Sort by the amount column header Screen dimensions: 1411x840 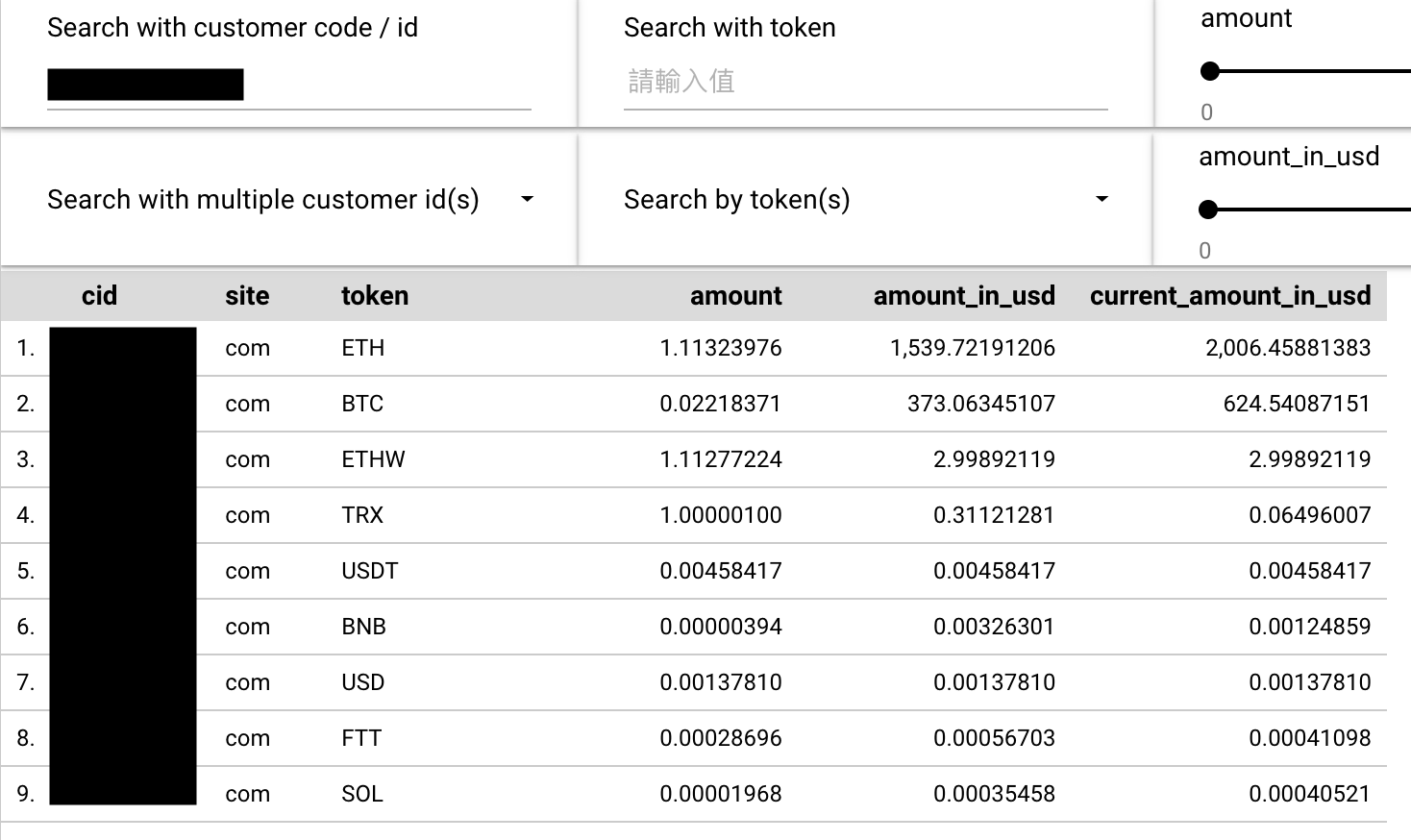tap(735, 296)
